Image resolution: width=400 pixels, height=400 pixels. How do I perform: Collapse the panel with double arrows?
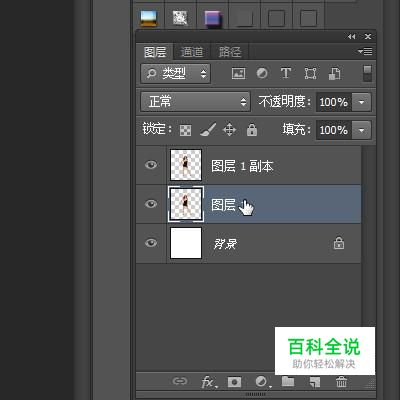351,37
